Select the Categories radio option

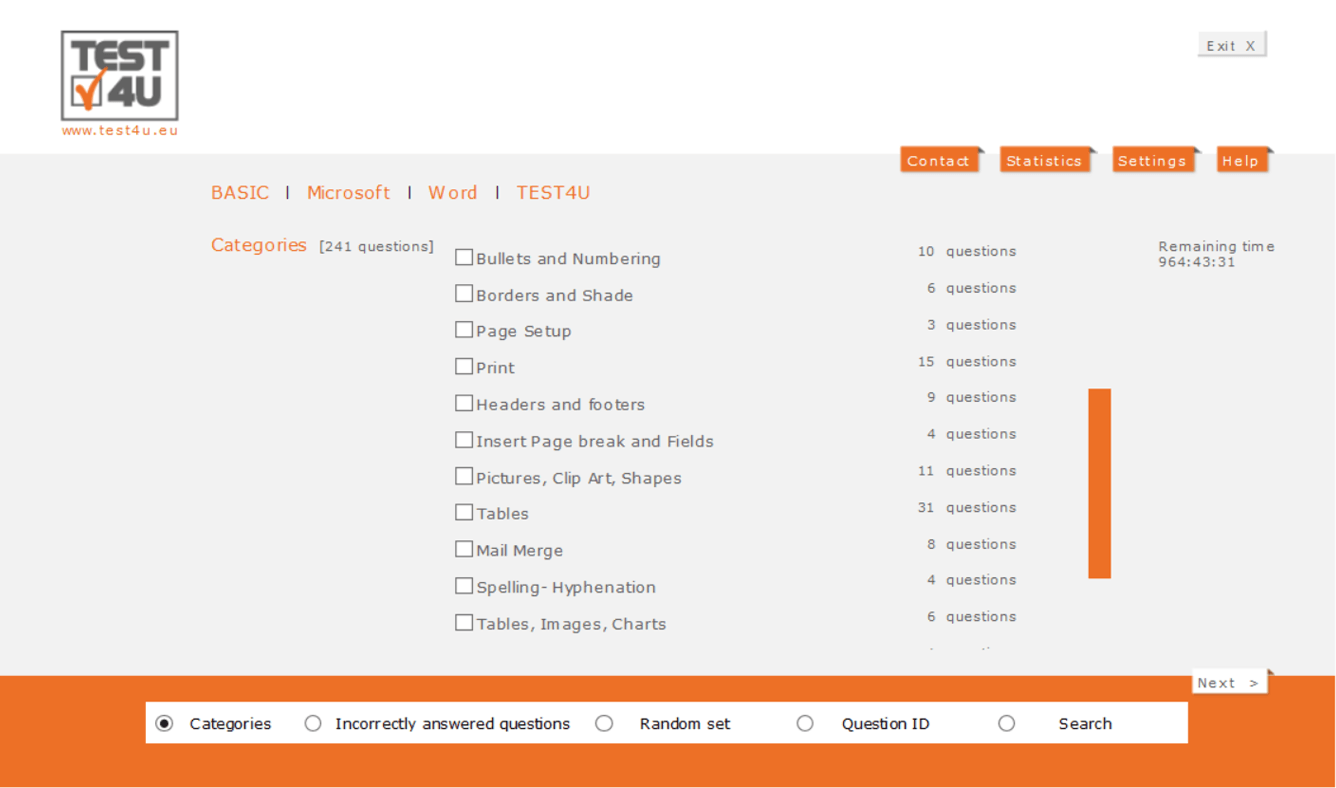(x=165, y=723)
